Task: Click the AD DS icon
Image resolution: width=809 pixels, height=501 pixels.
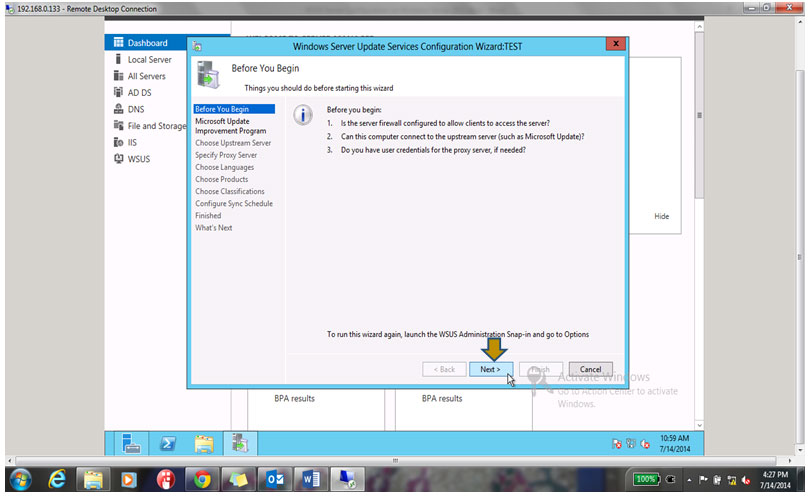Action: 119,92
